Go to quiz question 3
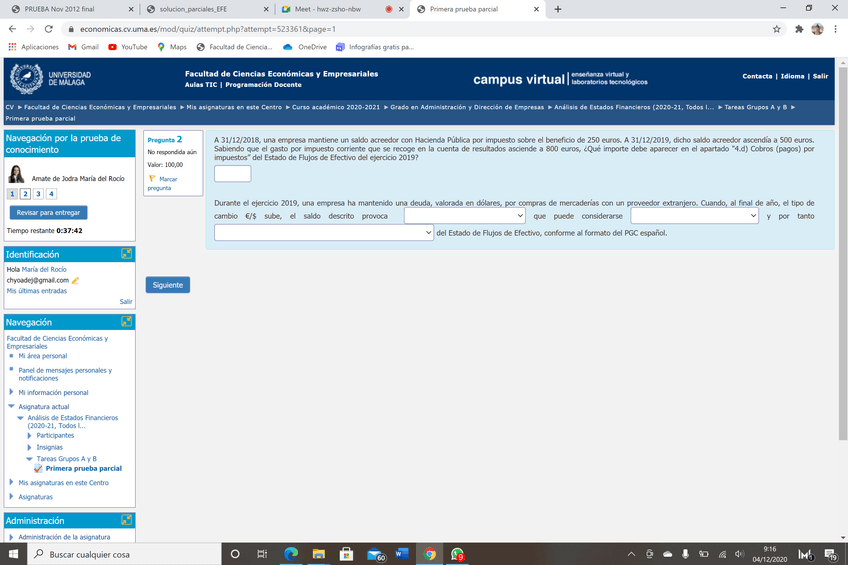This screenshot has width=848, height=565. click(x=38, y=194)
